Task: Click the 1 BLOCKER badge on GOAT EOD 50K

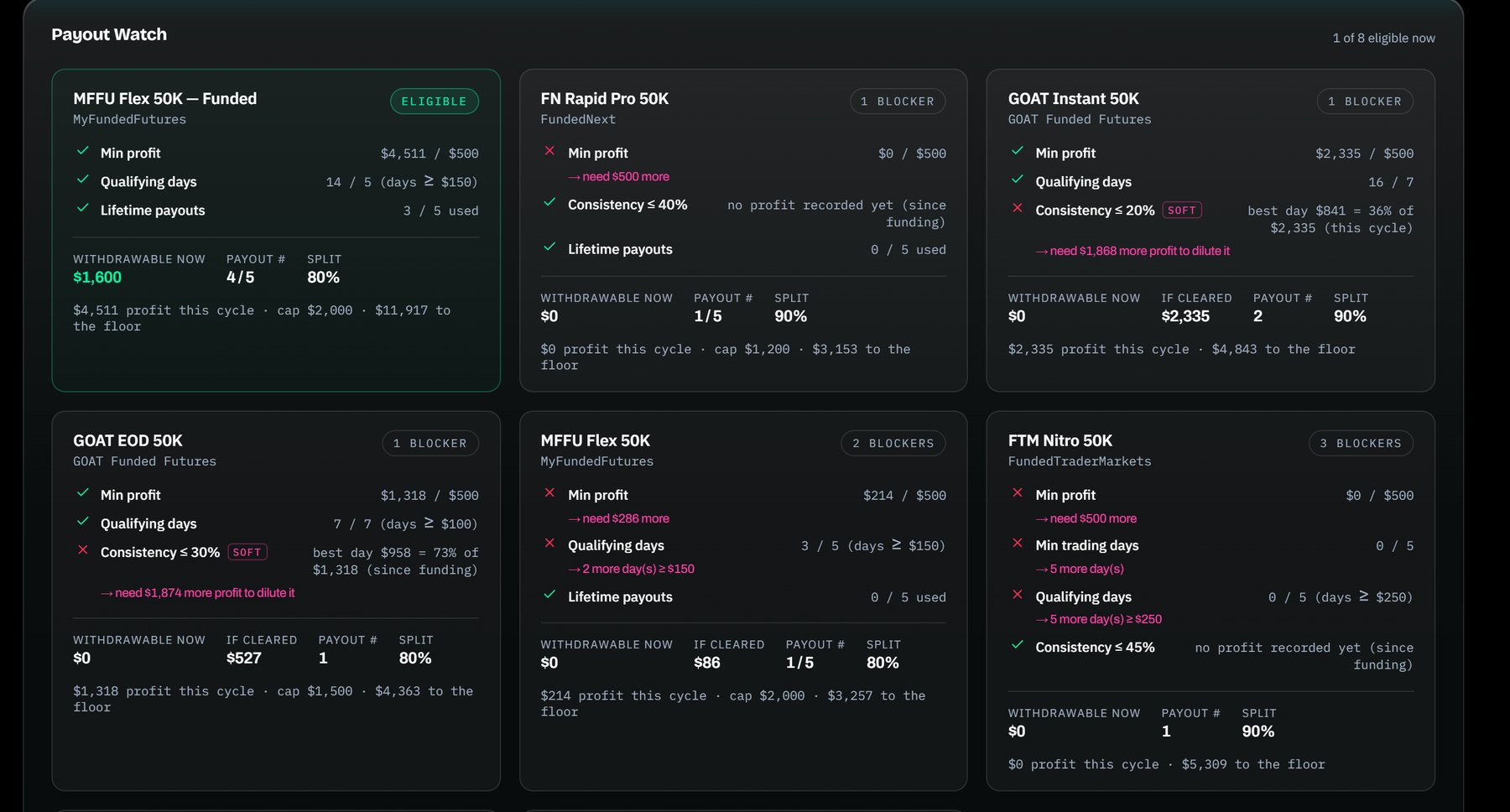Action: pyautogui.click(x=430, y=444)
